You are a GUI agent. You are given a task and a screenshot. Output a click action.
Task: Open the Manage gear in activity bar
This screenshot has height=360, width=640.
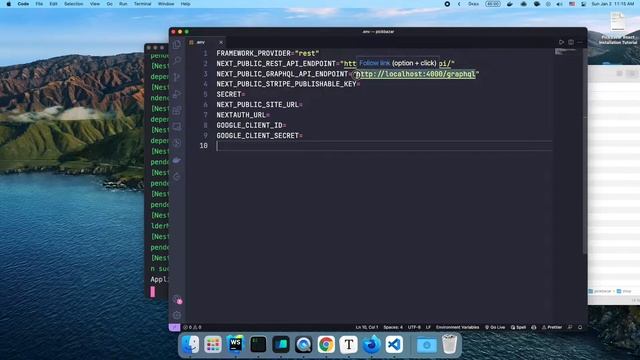(x=177, y=315)
